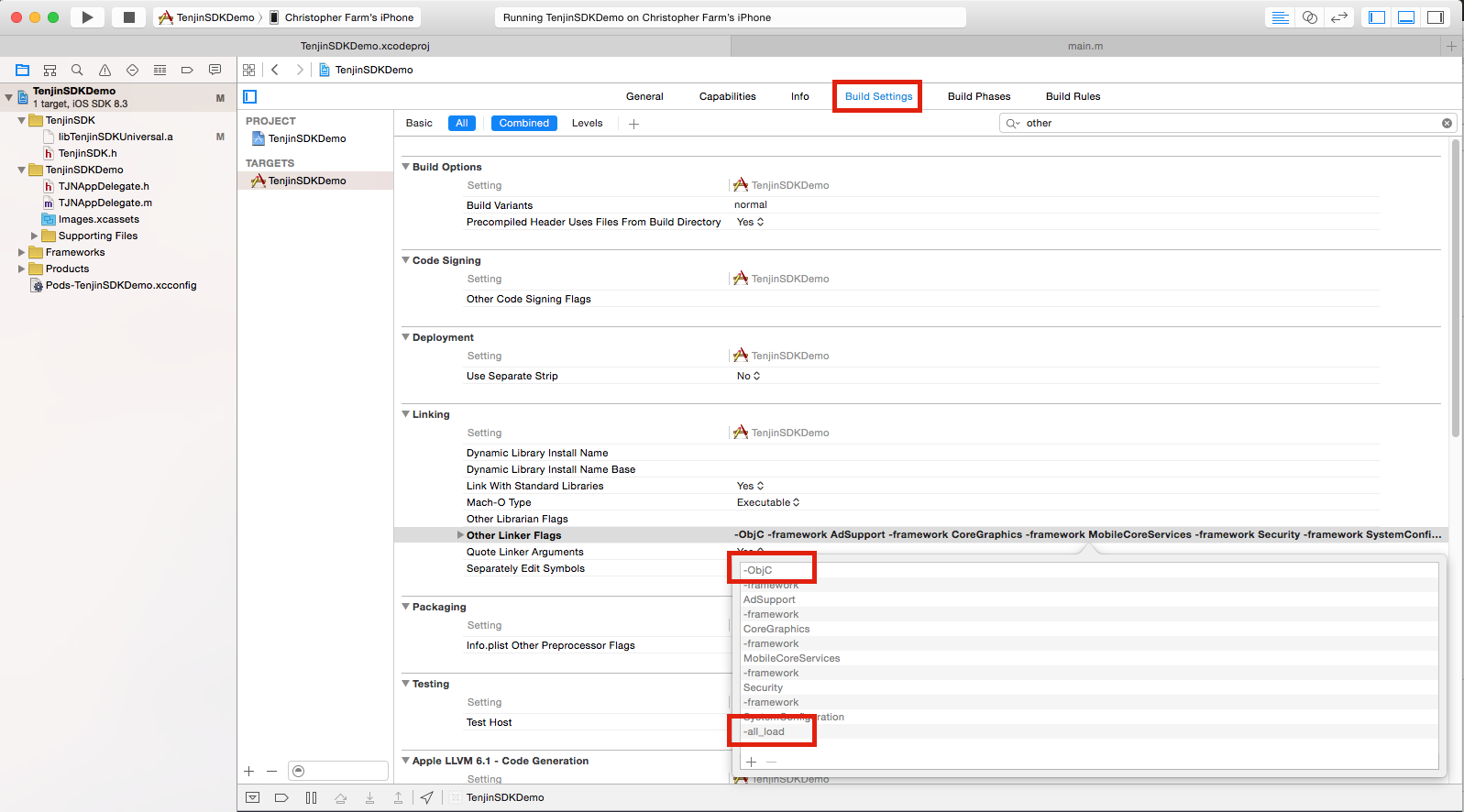Show the Project navigator
1464x812 pixels.
tap(23, 70)
